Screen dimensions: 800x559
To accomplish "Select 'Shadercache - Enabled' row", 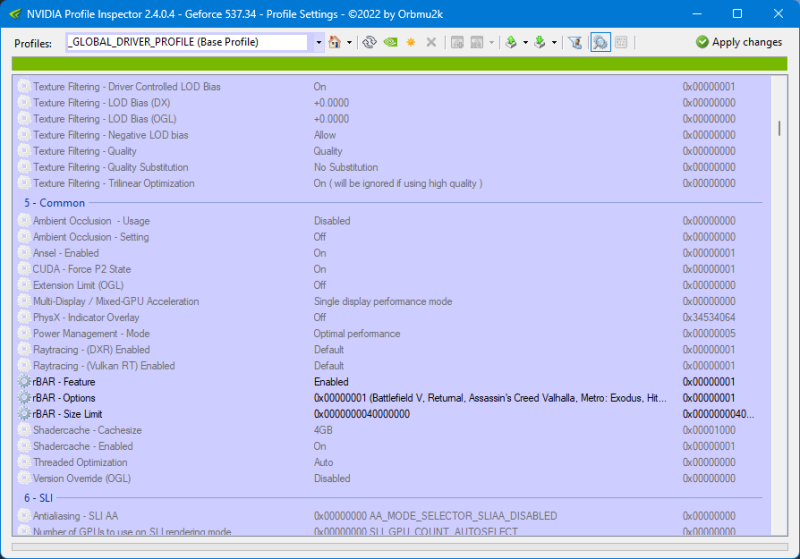I will tap(392, 446).
